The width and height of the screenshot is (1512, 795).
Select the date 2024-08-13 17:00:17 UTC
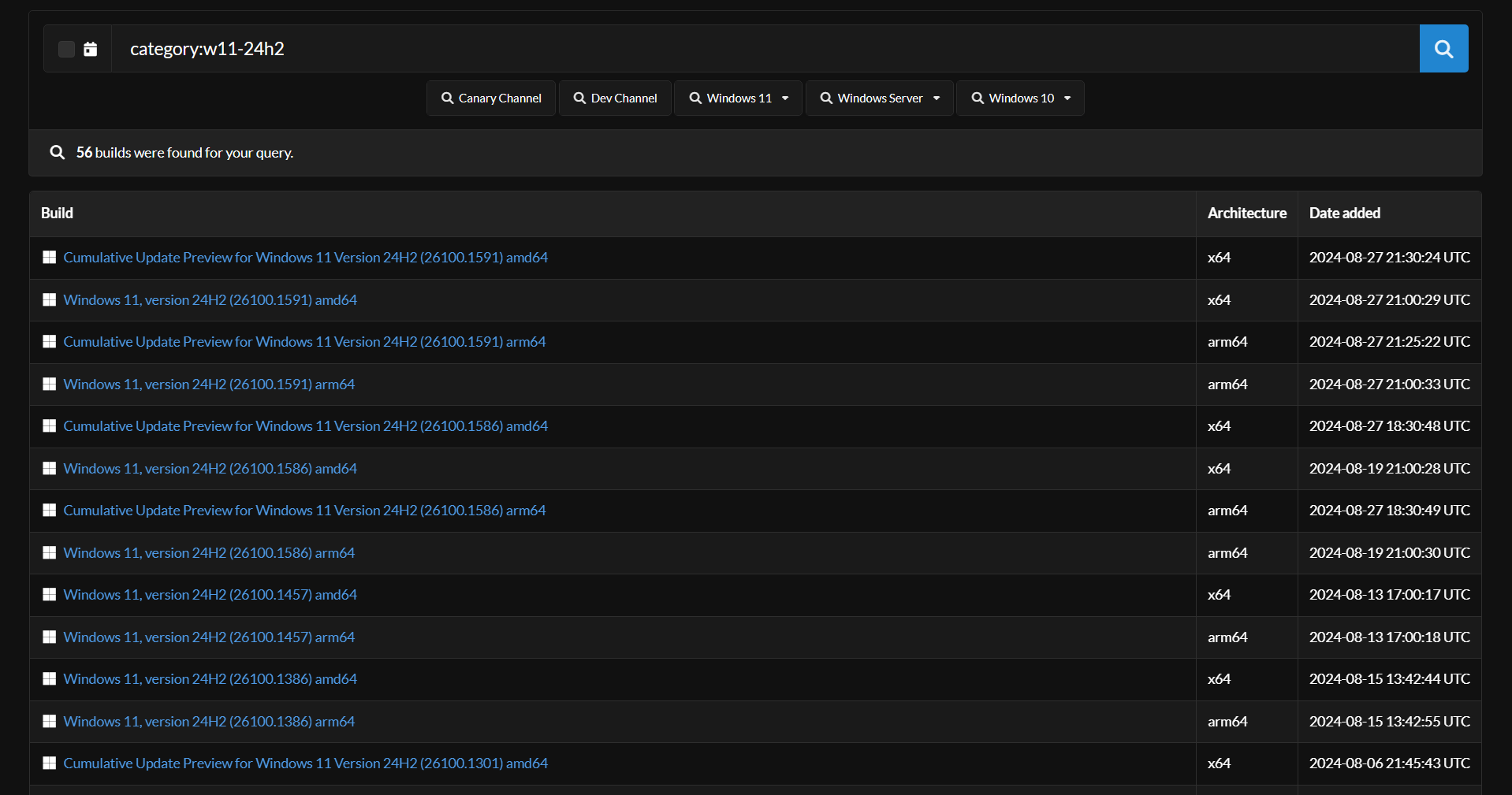(x=1390, y=595)
